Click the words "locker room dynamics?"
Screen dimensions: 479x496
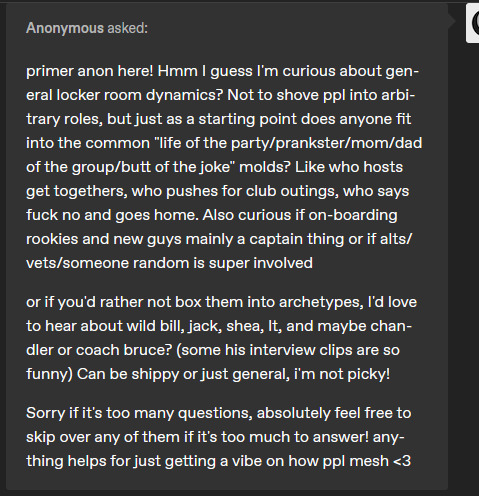(139, 95)
